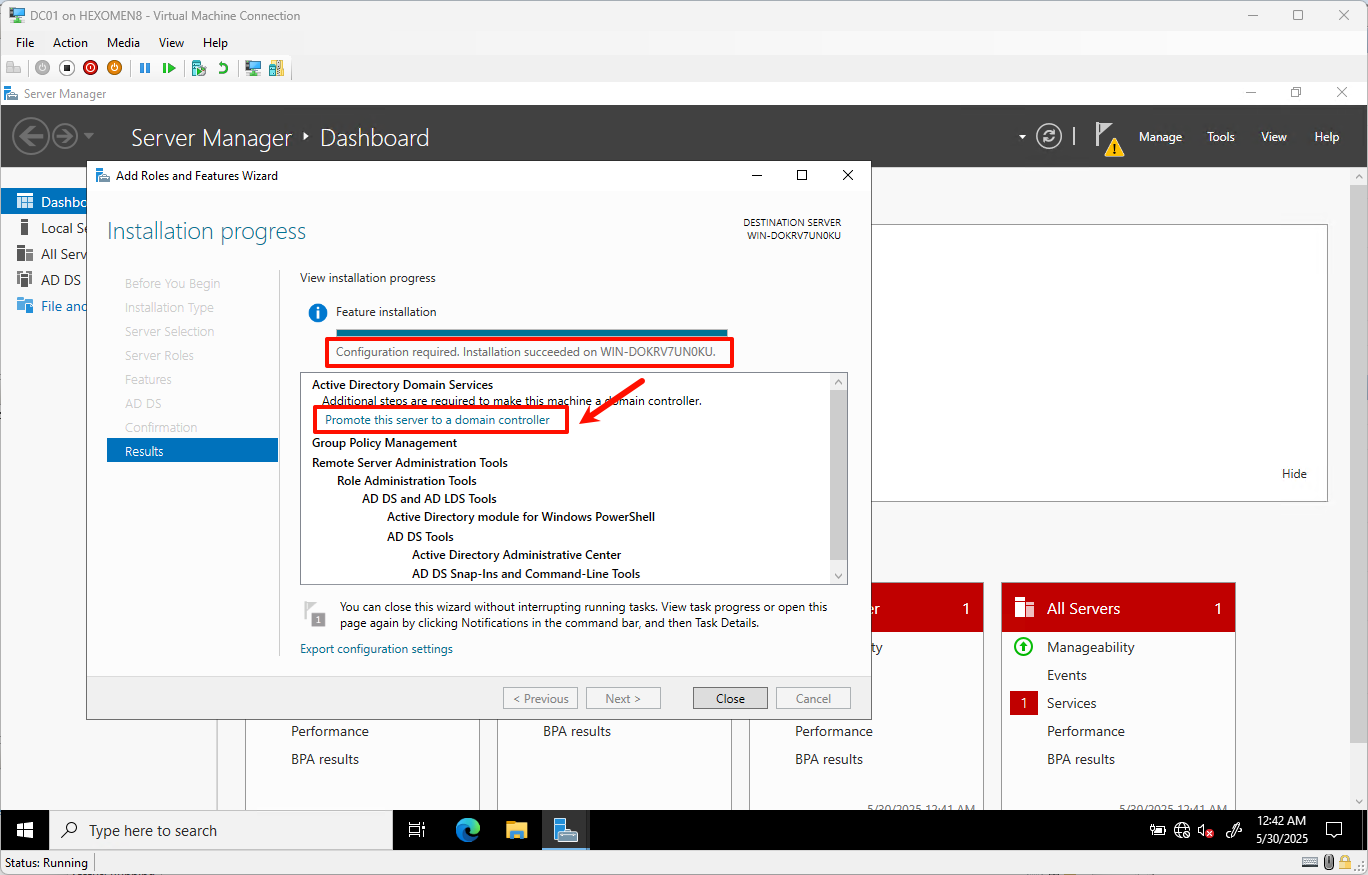Click the Previous button

click(x=541, y=698)
